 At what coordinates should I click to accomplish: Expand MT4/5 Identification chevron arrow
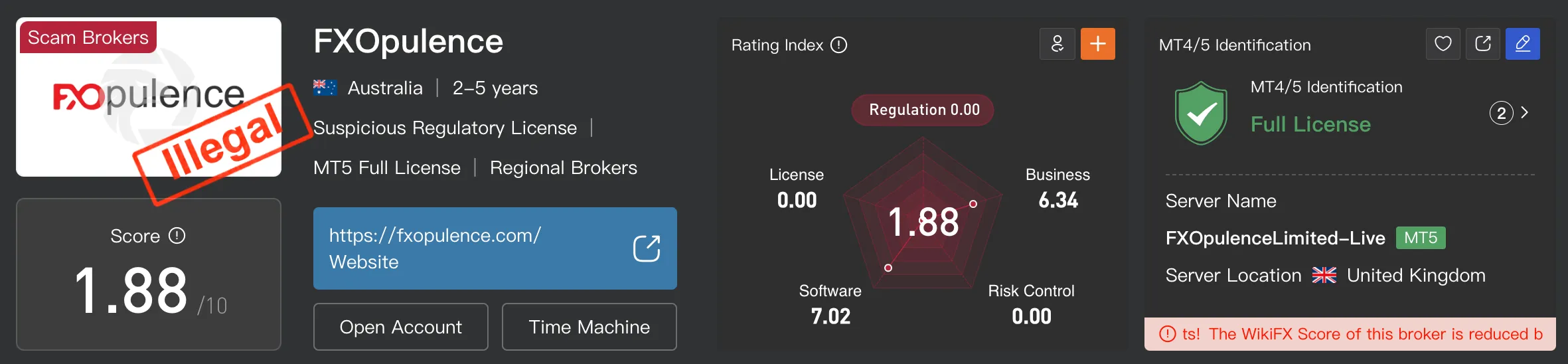[1525, 113]
